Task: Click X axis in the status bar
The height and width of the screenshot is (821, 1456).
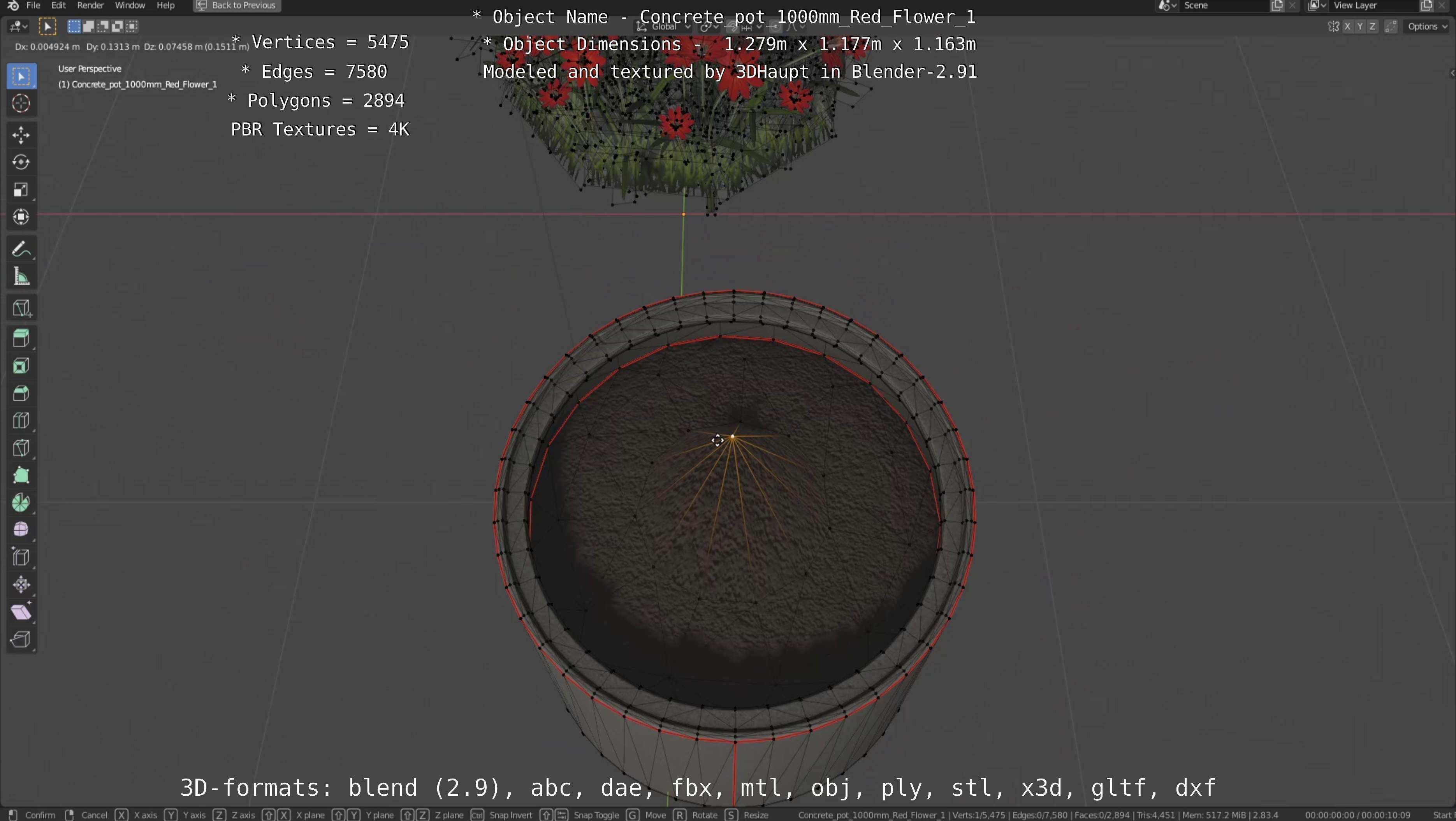Action: (x=145, y=815)
